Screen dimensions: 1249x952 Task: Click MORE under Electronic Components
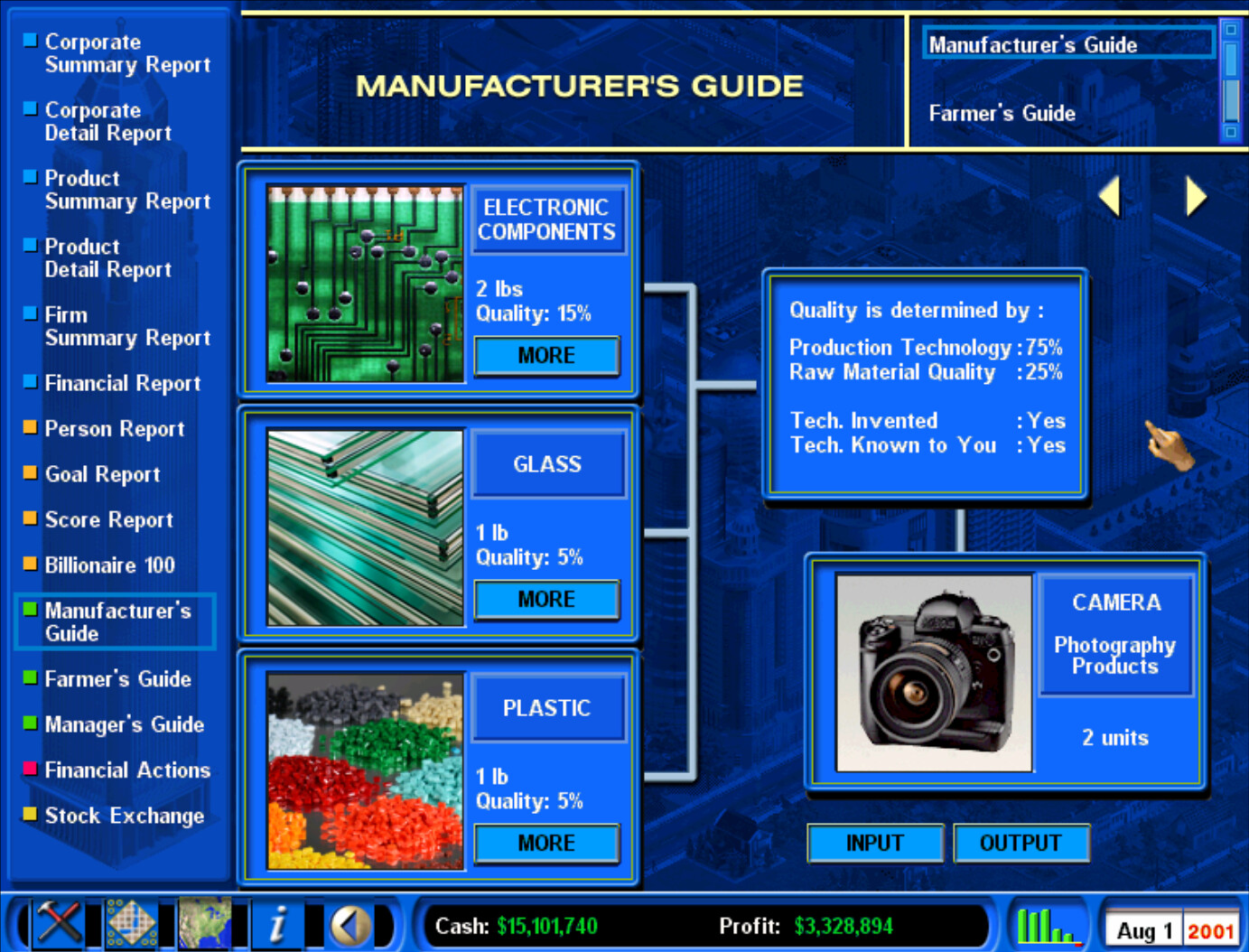coord(546,355)
